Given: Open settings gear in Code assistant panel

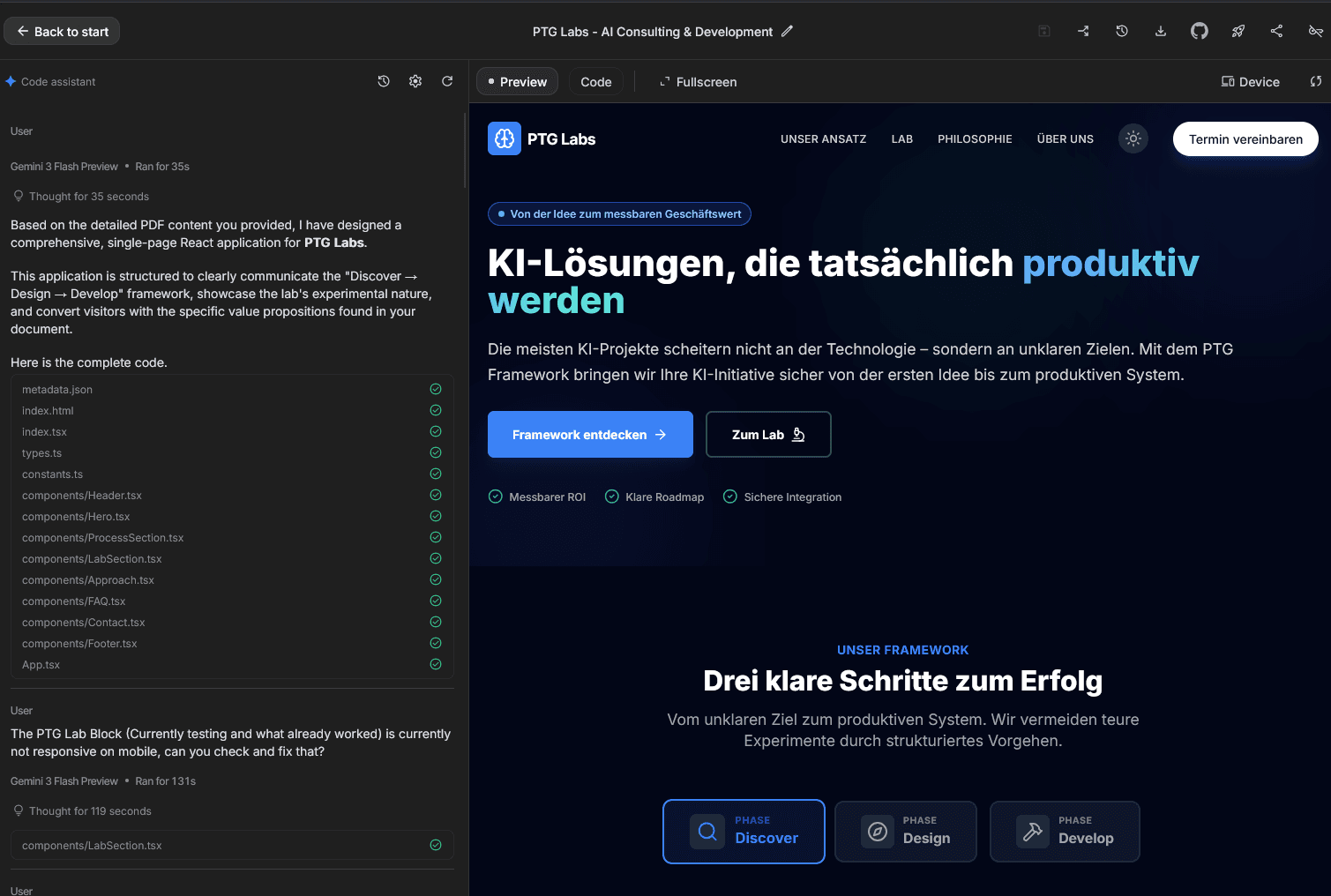Looking at the screenshot, I should pyautogui.click(x=415, y=81).
